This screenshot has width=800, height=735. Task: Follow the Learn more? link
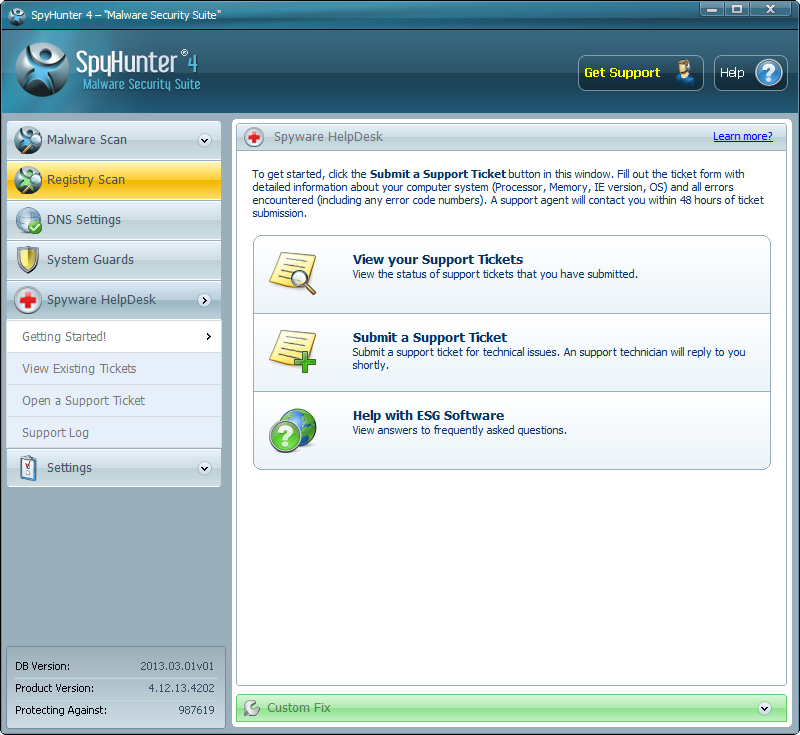(x=742, y=136)
